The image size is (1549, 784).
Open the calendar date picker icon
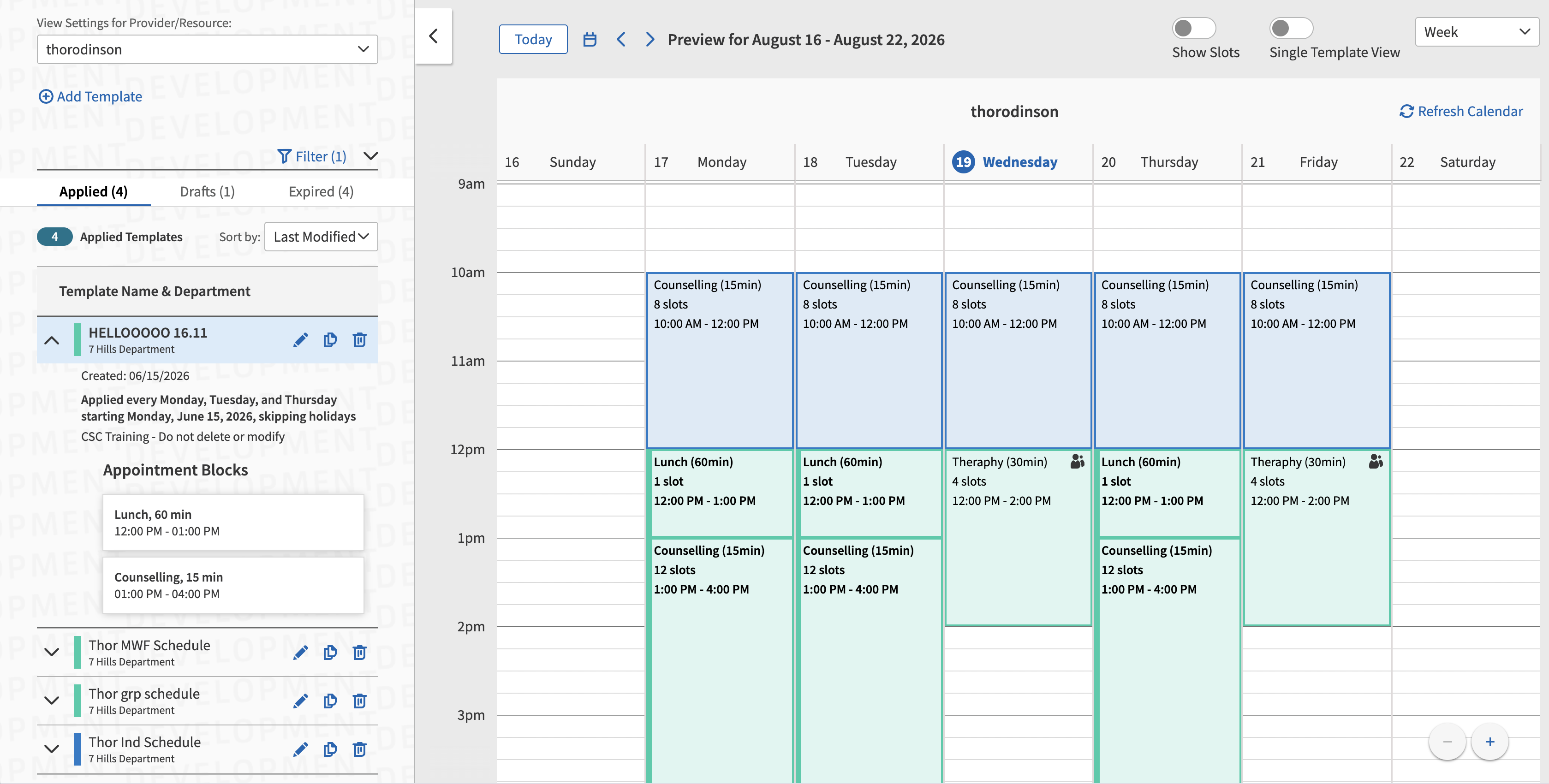tap(590, 40)
